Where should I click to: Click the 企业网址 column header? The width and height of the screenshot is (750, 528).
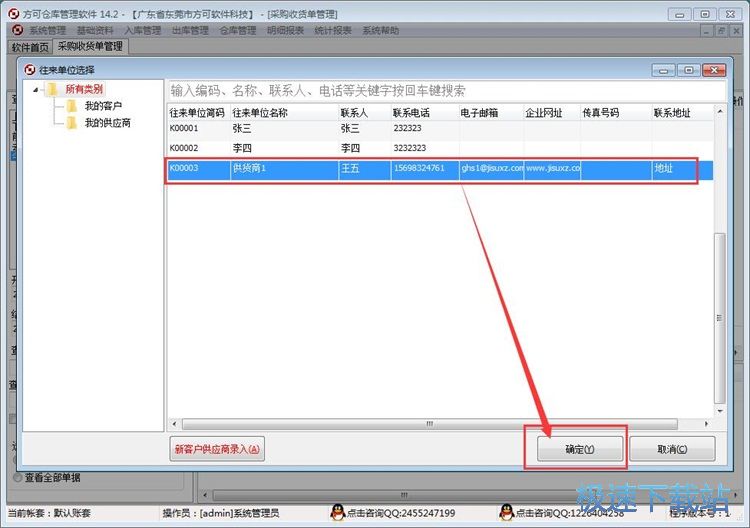tap(552, 113)
